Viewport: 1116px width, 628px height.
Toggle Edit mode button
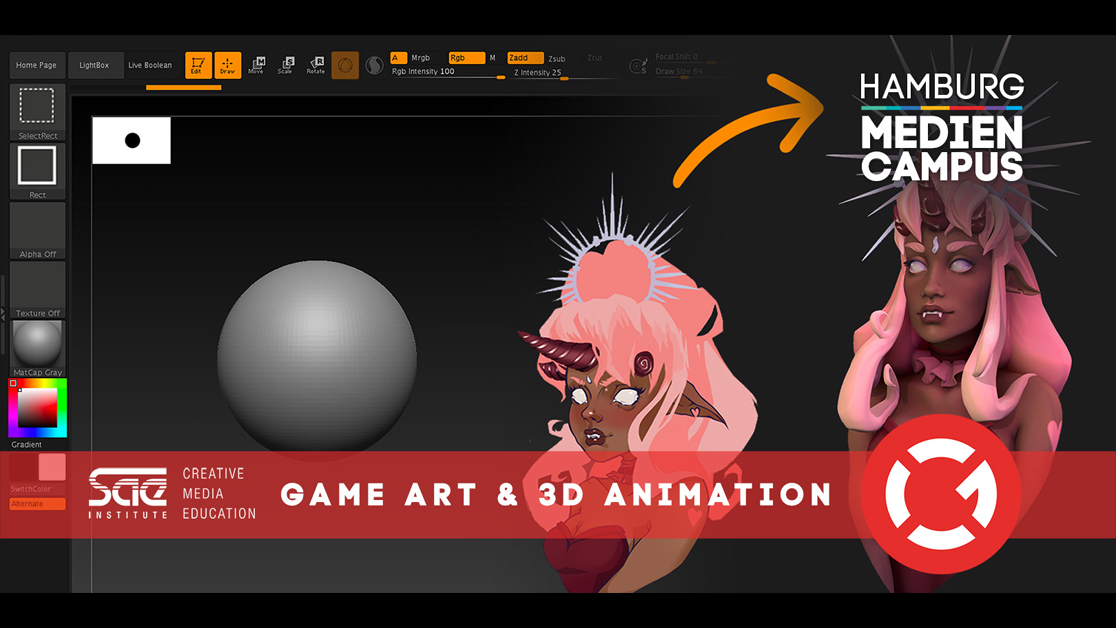(199, 65)
